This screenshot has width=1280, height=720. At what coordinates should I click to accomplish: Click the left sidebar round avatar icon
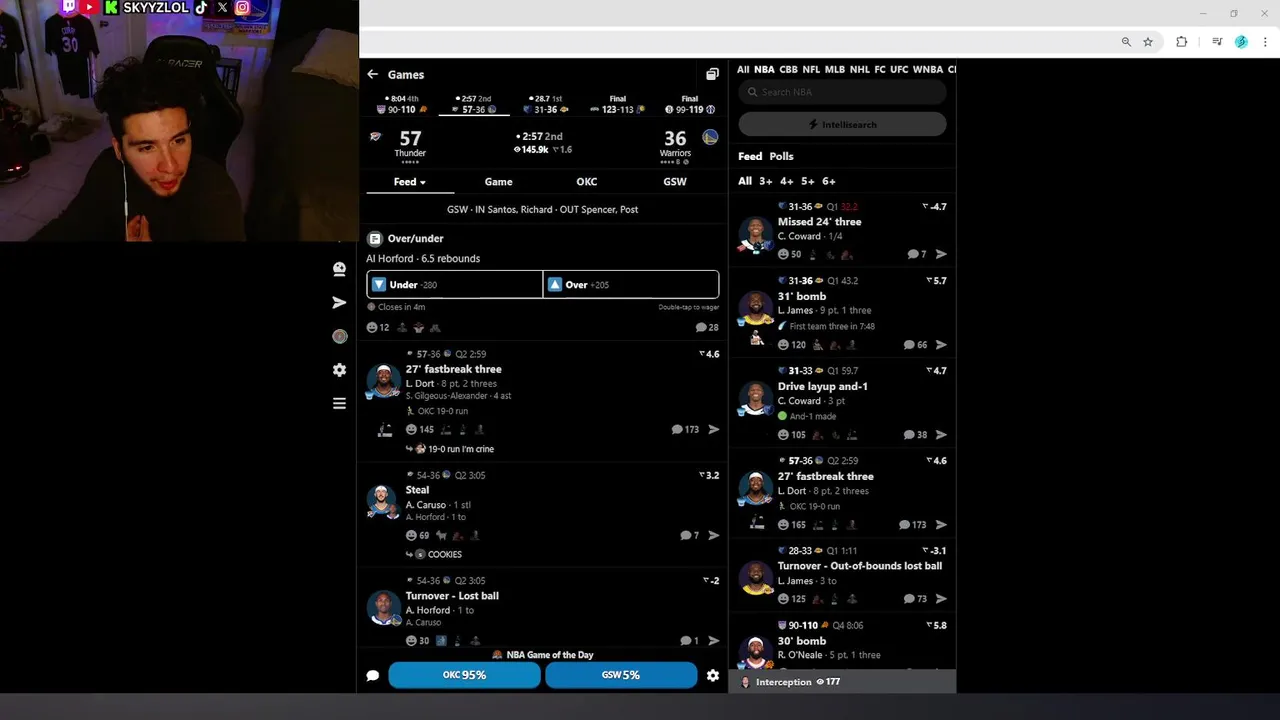tap(339, 337)
